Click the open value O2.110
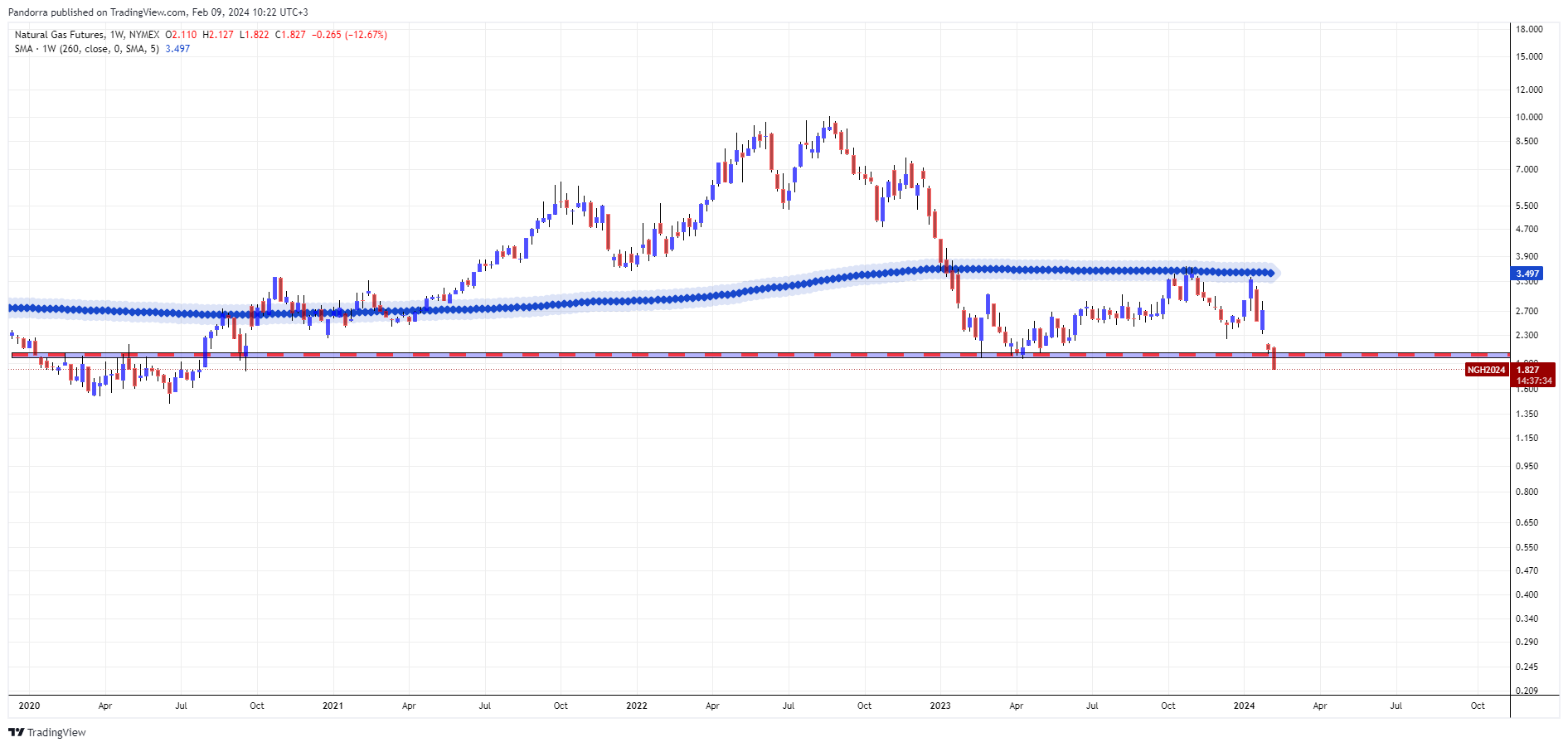The image size is (1568, 747). pos(181,35)
